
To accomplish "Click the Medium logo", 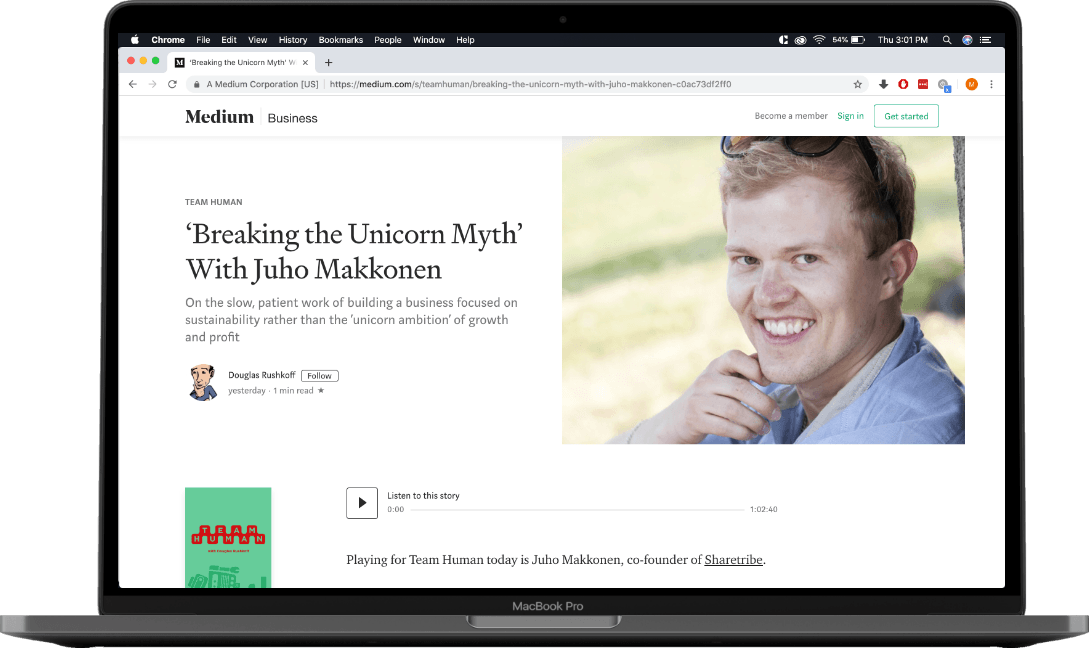I will coord(219,117).
